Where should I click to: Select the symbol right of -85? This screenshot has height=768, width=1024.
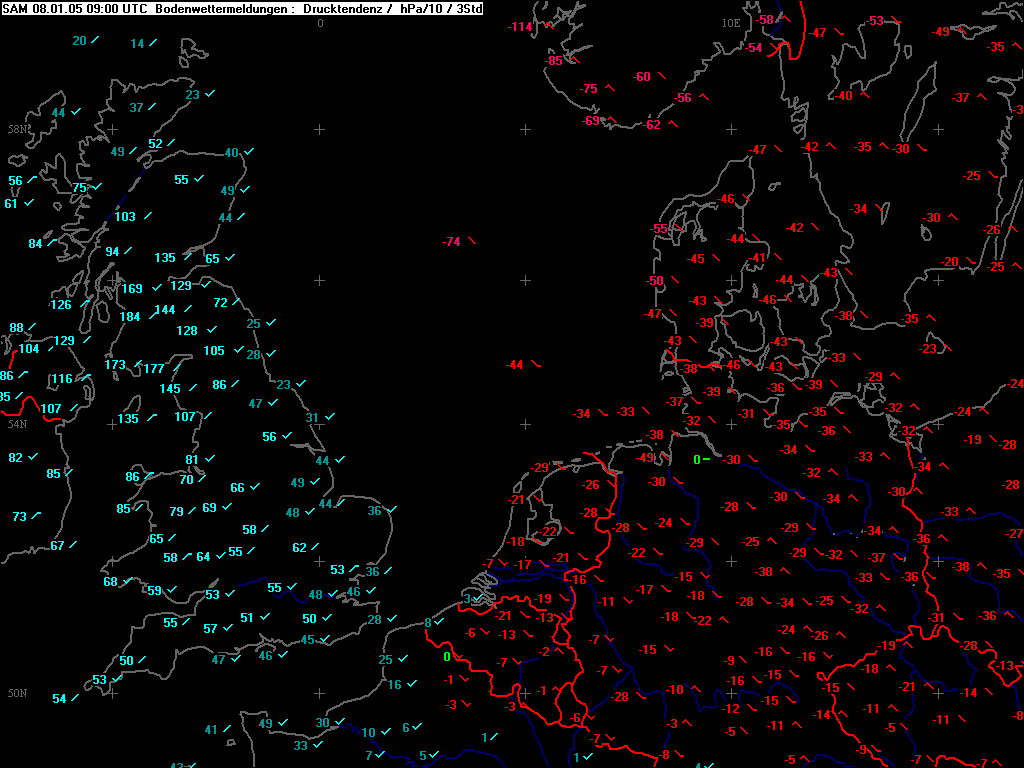point(575,59)
